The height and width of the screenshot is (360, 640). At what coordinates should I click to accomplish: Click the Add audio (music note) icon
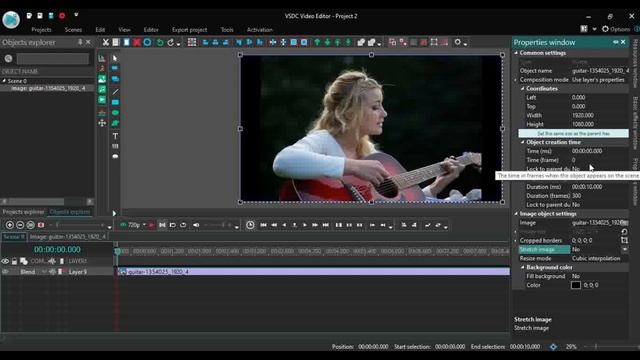tap(102, 89)
